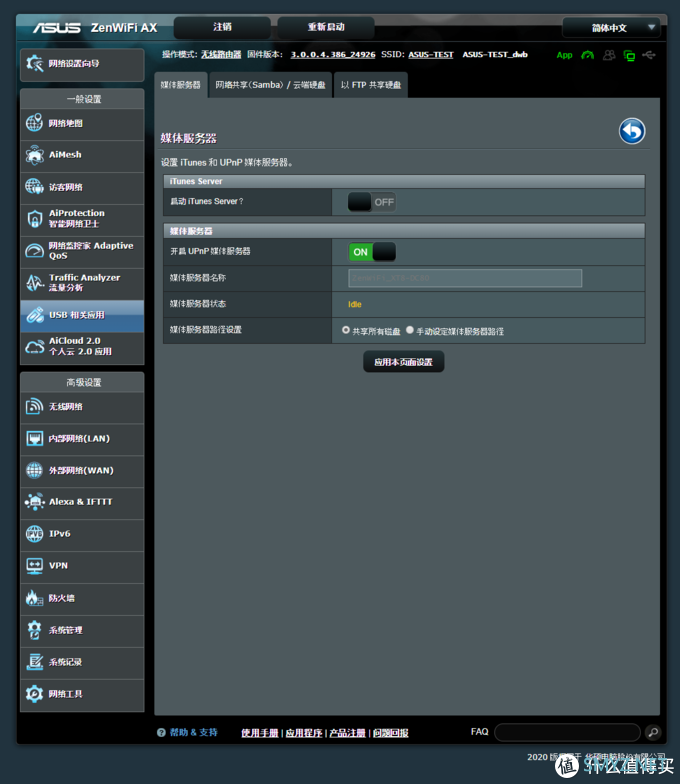Click the reboot button

coord(326,27)
